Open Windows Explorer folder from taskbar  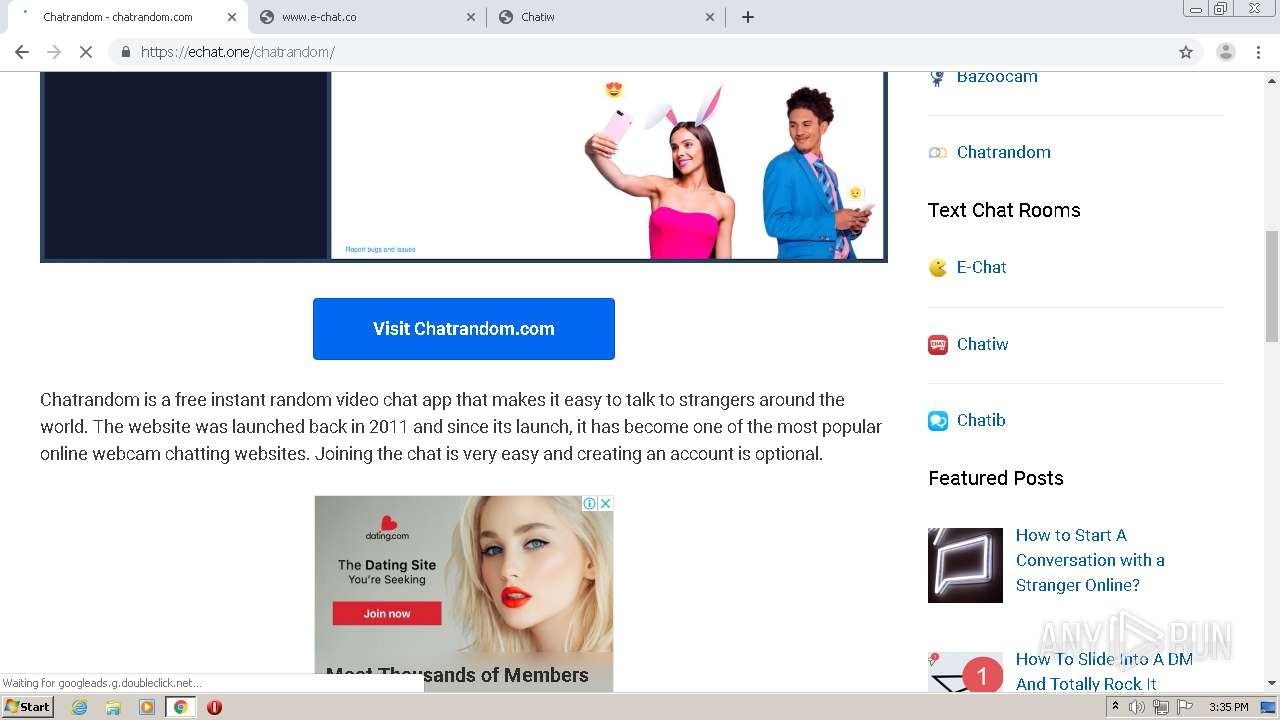click(x=113, y=707)
